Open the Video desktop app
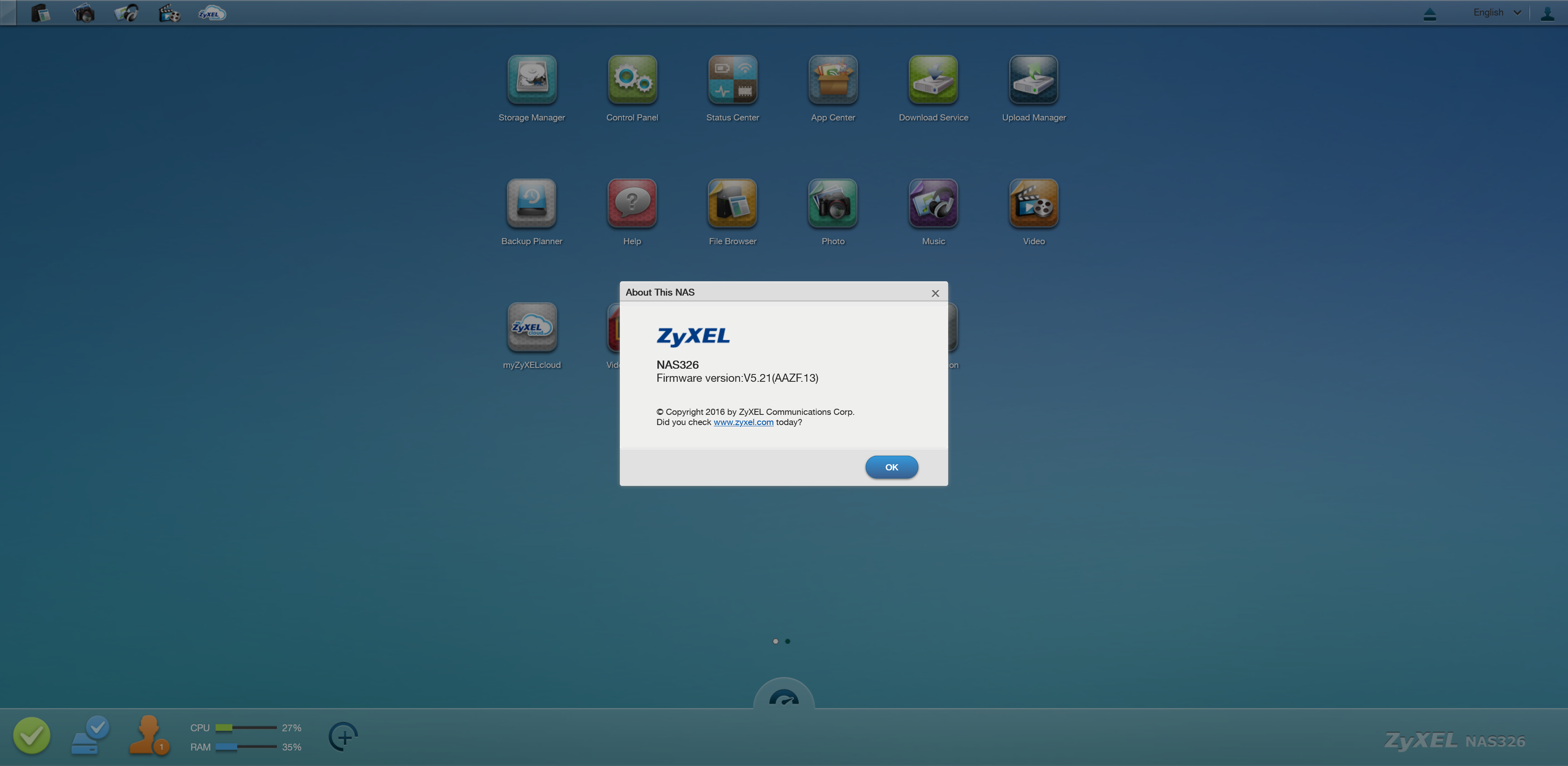This screenshot has width=1568, height=766. (1033, 203)
